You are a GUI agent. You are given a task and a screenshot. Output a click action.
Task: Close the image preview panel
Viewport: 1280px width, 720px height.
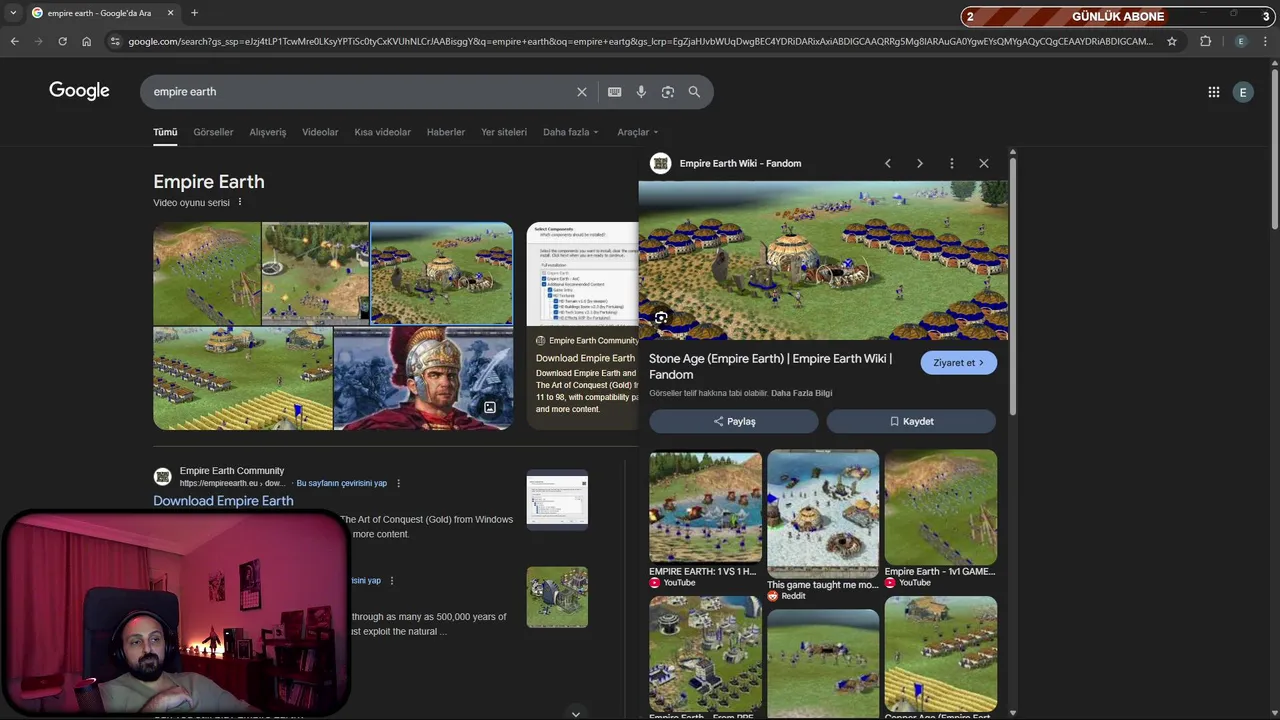(984, 163)
